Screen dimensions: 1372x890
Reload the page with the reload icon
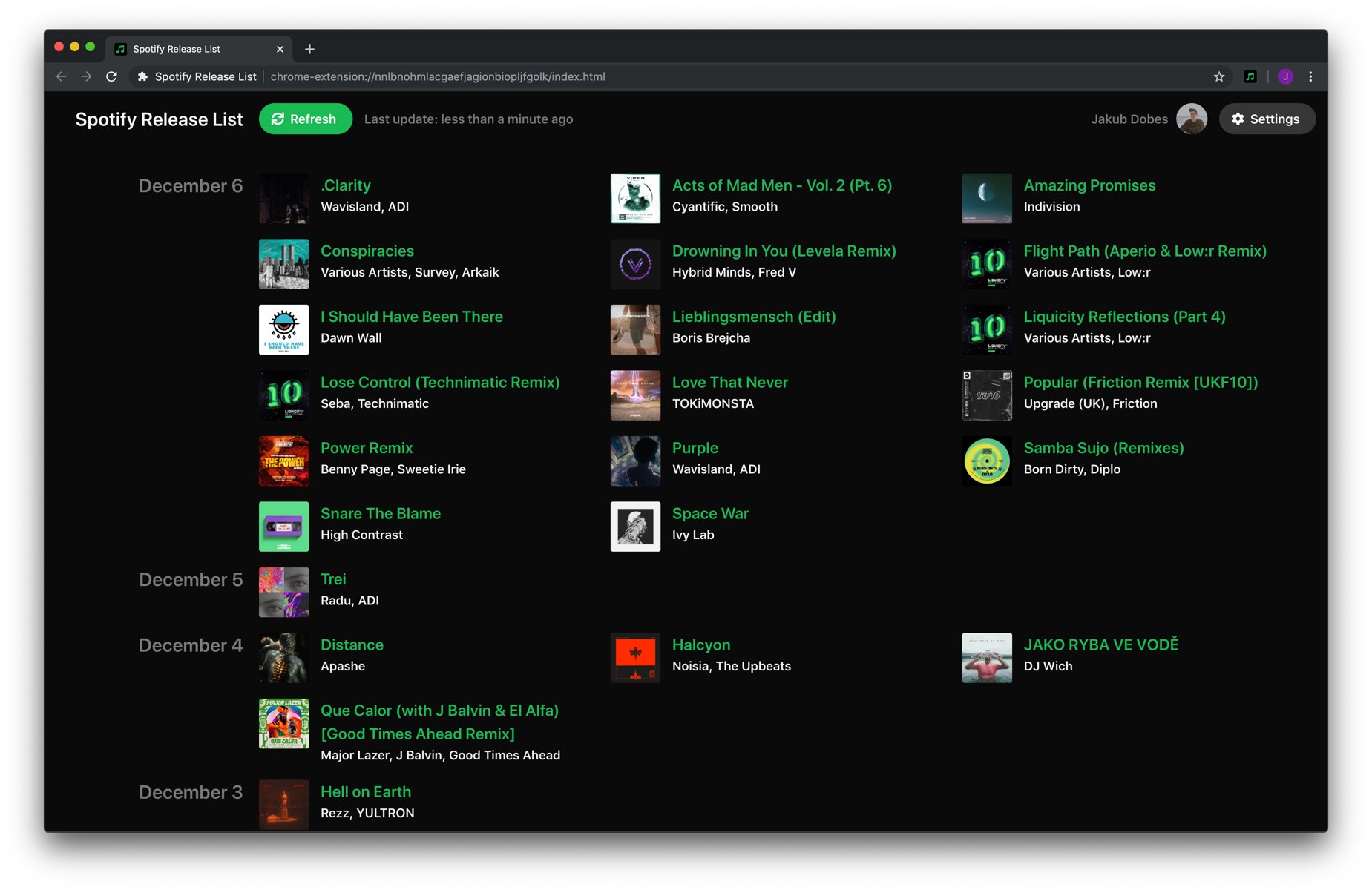point(111,76)
